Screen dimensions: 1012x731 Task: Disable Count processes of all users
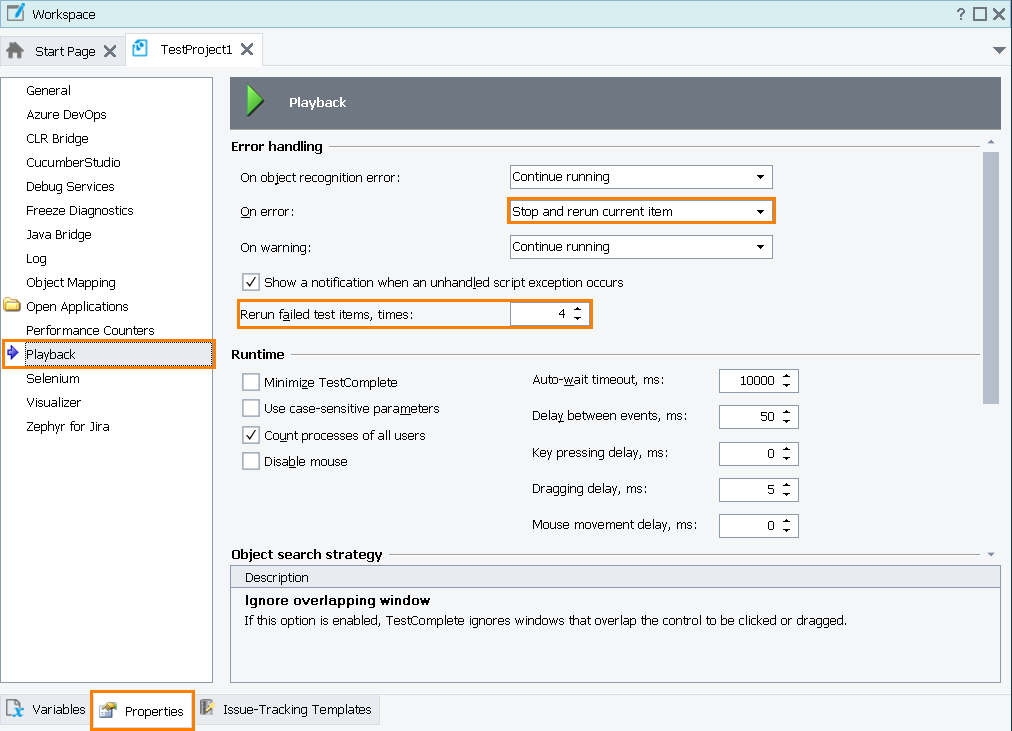tap(251, 435)
